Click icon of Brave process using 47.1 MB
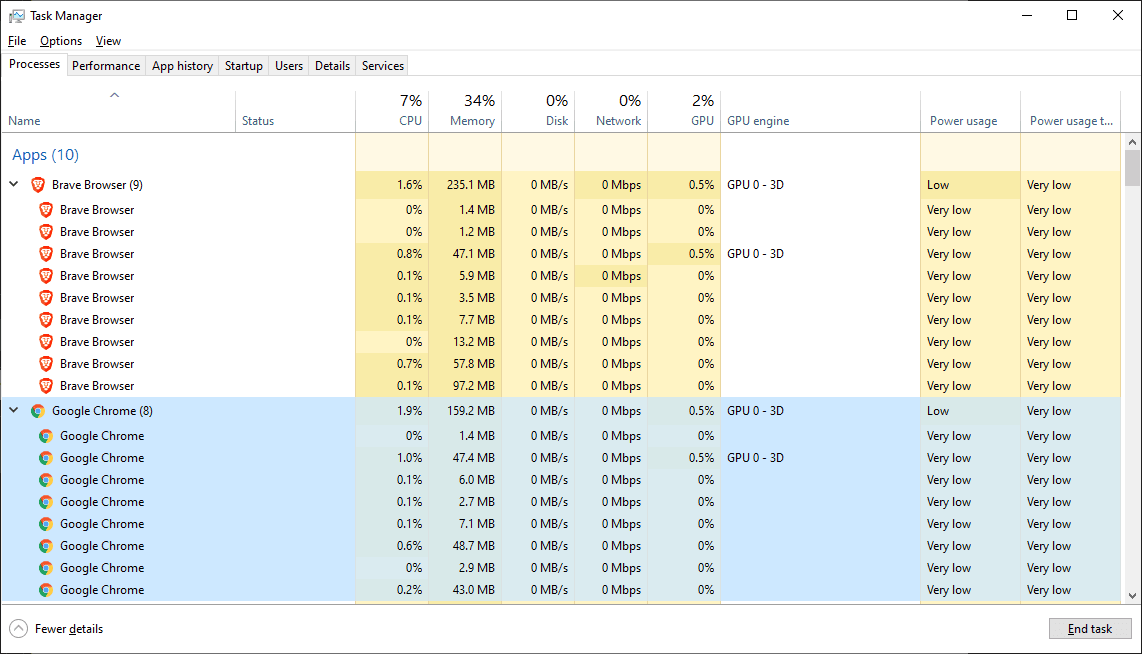 click(x=46, y=254)
